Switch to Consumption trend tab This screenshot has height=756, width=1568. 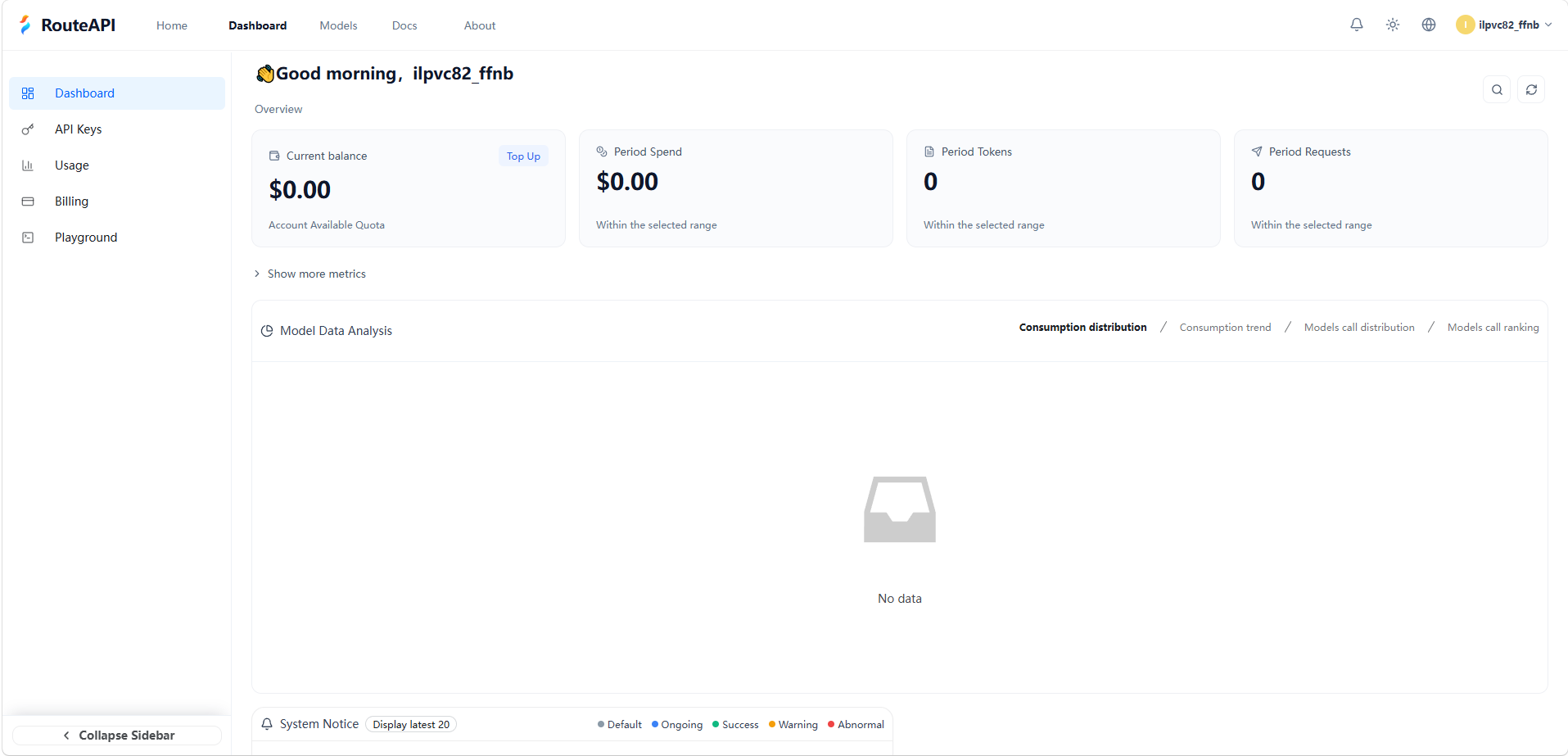[x=1225, y=327]
